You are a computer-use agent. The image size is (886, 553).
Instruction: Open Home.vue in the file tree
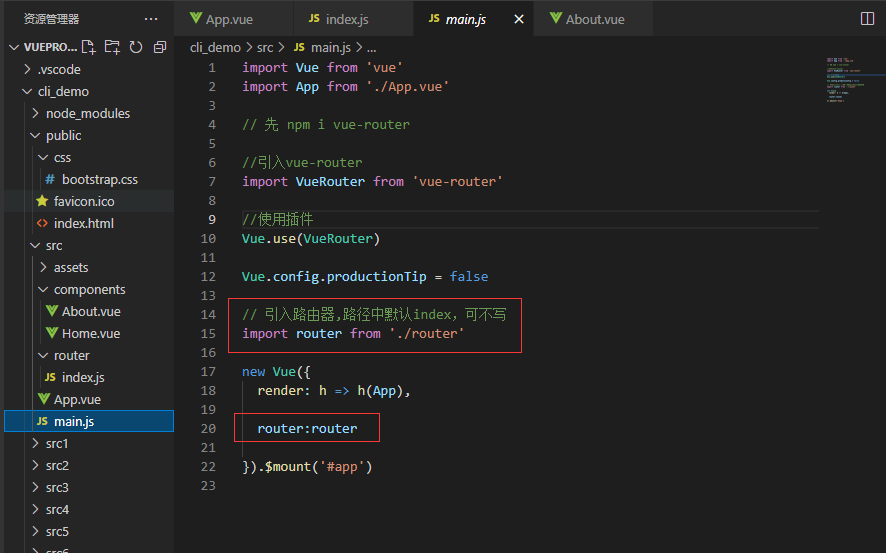click(89, 333)
